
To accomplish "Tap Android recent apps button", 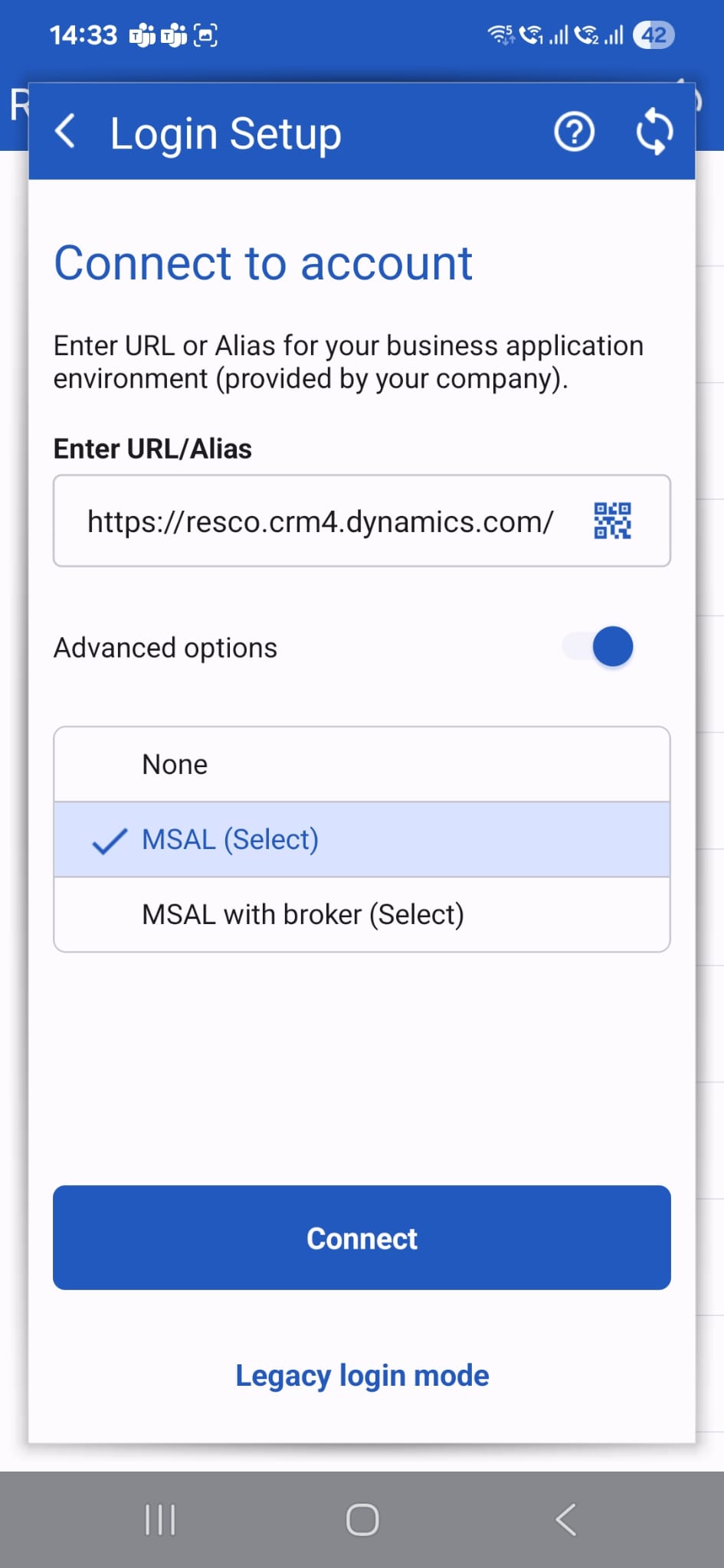I will 160,1520.
